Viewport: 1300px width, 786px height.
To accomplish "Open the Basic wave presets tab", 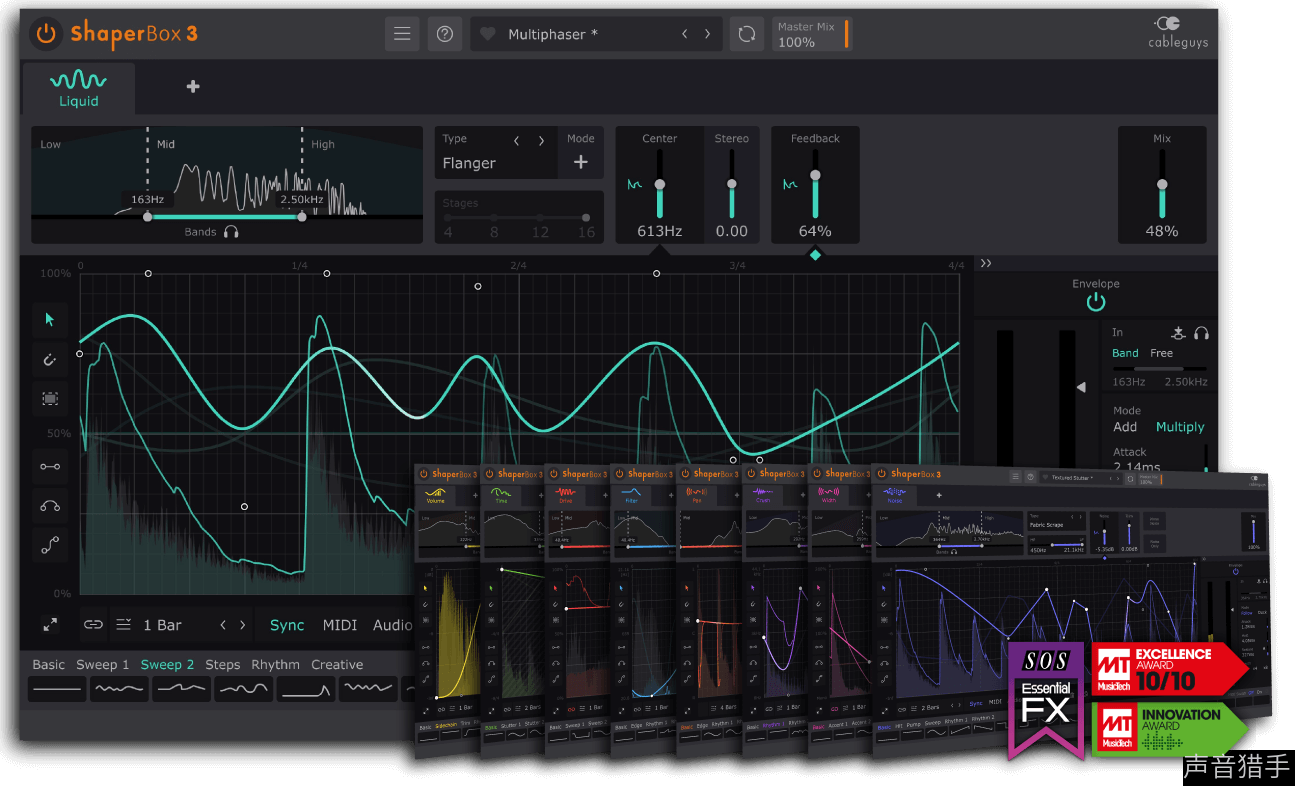I will 49,664.
